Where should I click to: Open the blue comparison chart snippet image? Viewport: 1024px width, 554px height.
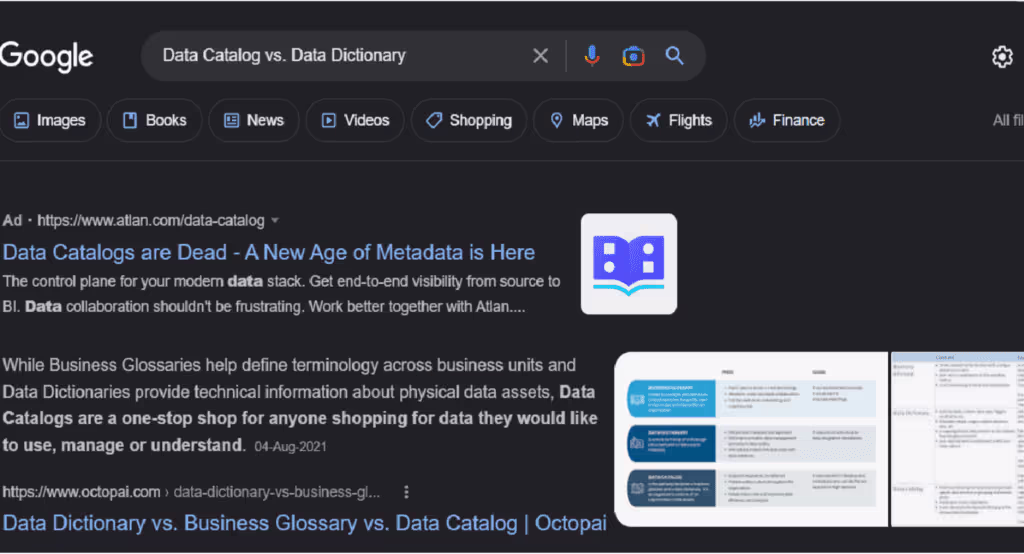751,439
